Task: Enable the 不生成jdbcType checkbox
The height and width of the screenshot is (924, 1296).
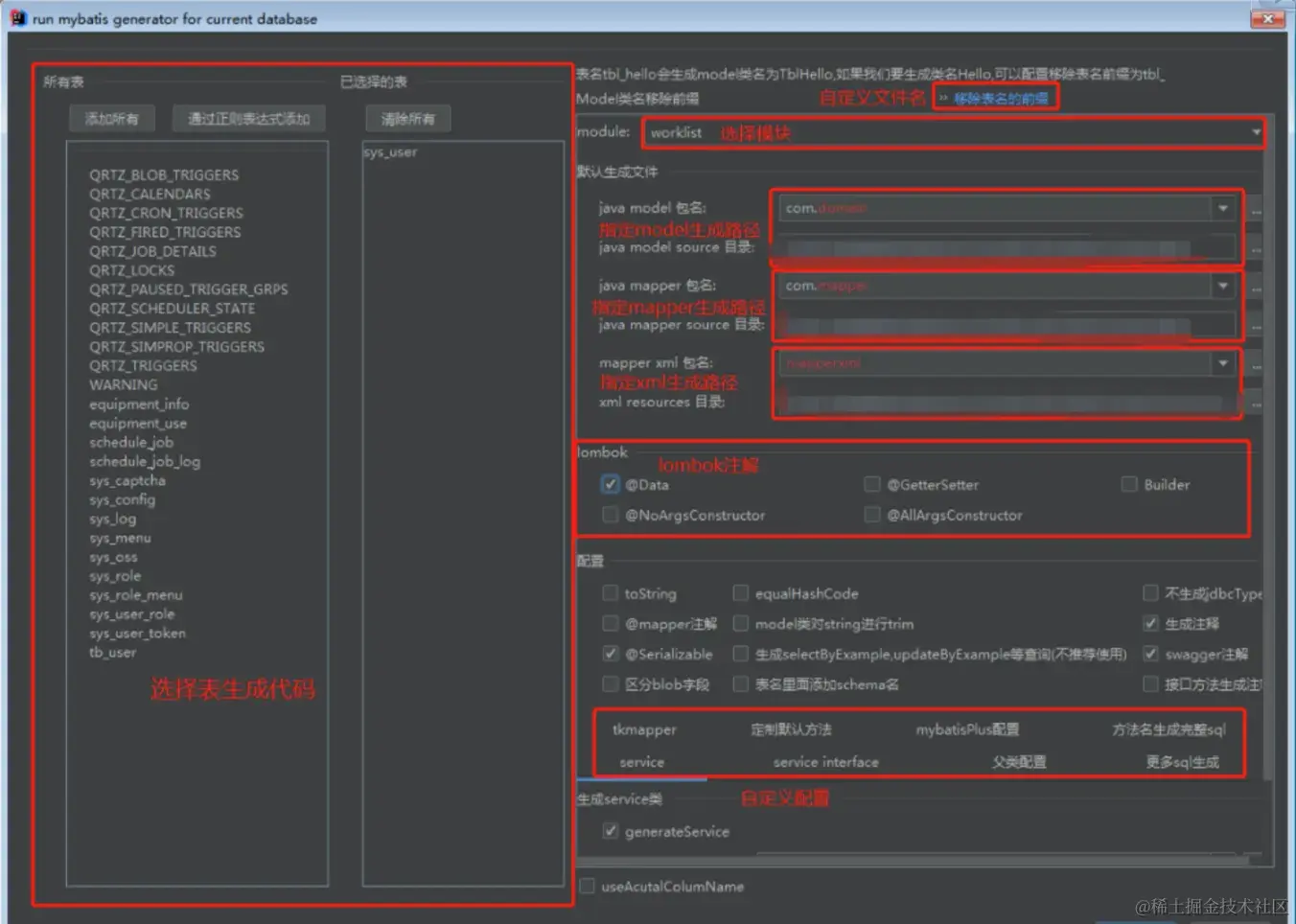Action: pyautogui.click(x=1150, y=593)
